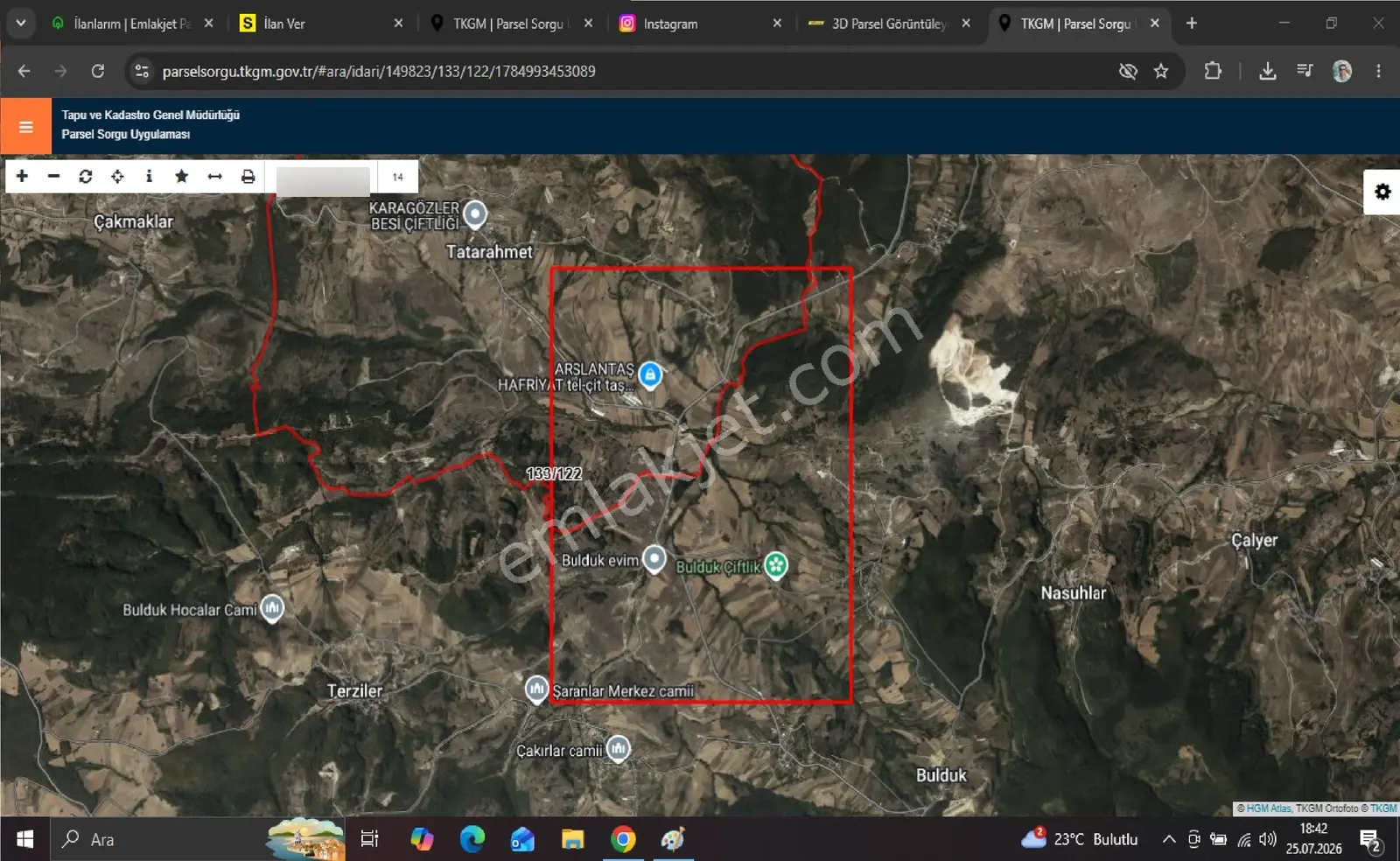Screen dimensions: 1400x861
Task: Click the address bar URL
Action: (379, 71)
